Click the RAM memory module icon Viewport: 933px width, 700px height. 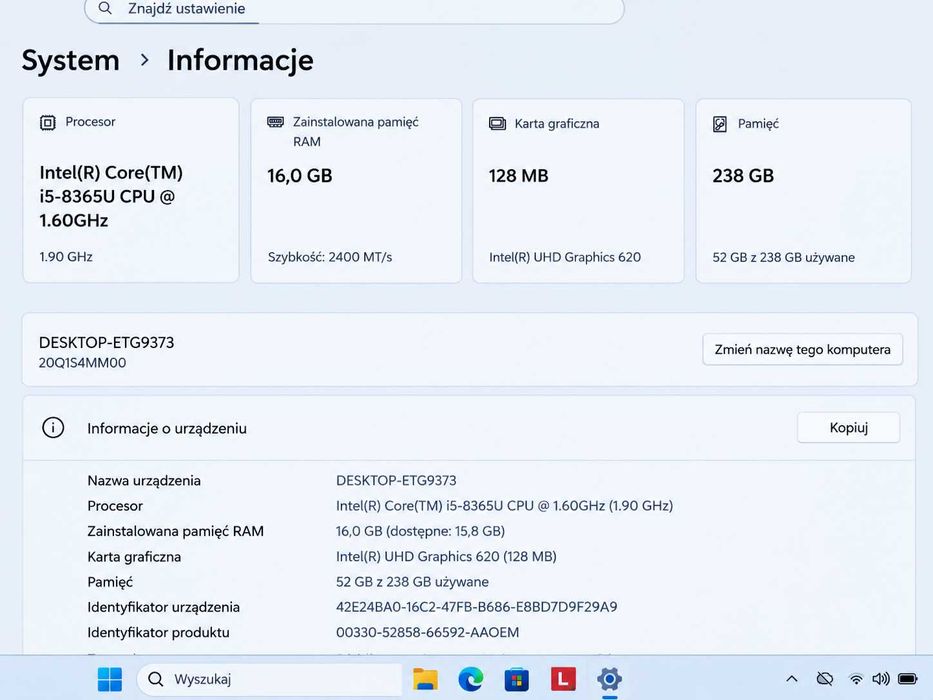[x=275, y=122]
